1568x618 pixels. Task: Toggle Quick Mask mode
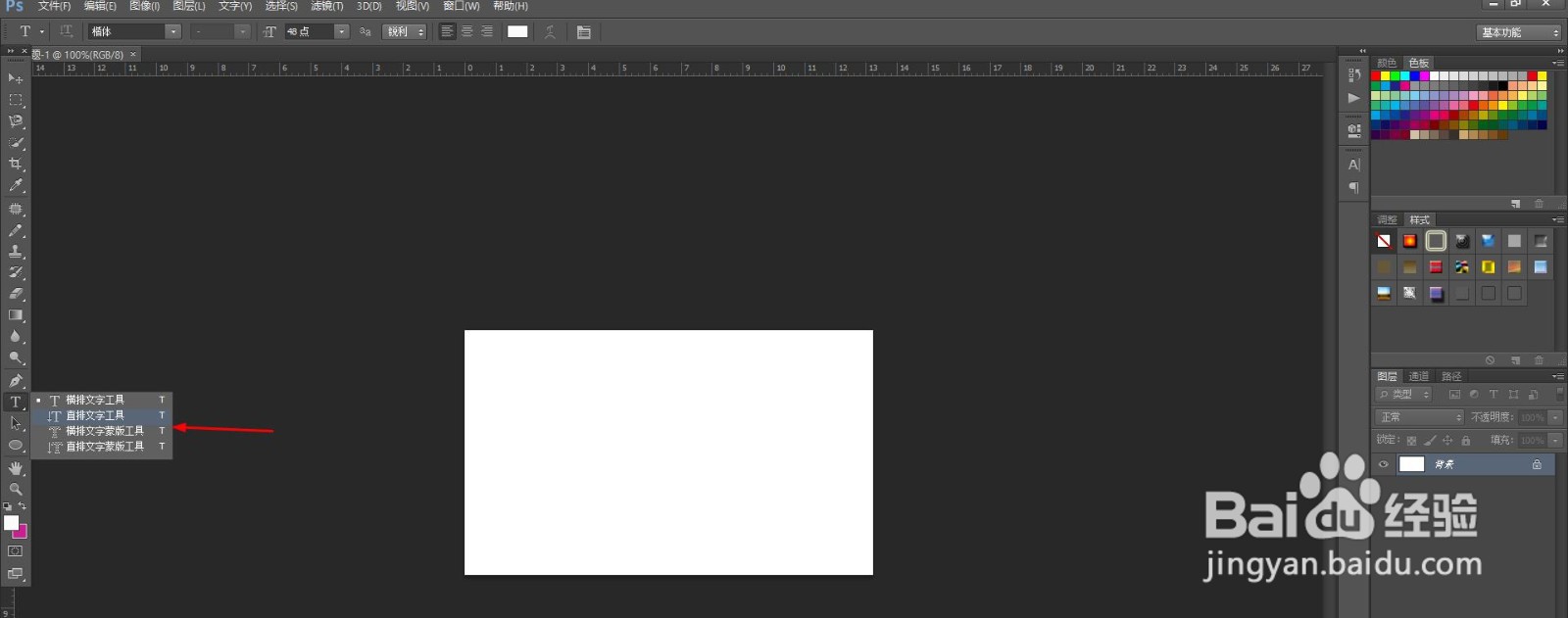pos(15,551)
